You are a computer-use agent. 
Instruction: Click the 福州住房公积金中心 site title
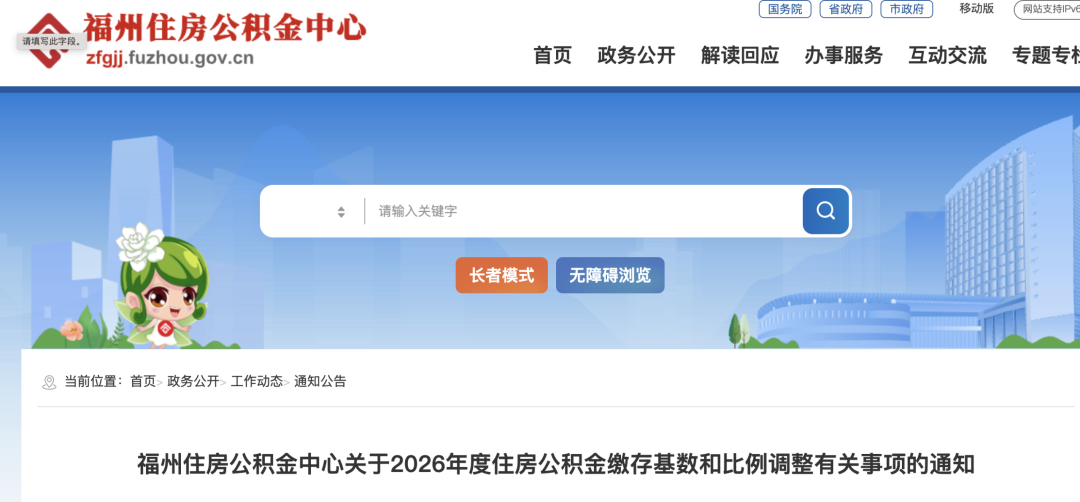click(x=225, y=28)
